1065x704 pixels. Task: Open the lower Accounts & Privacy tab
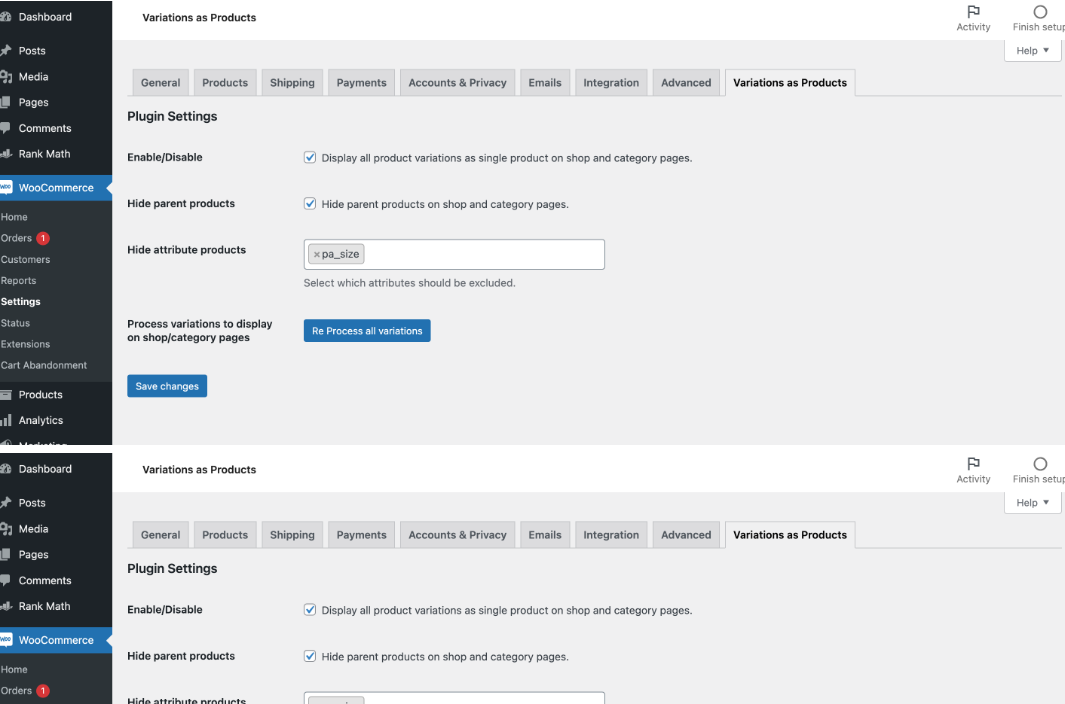pos(457,535)
